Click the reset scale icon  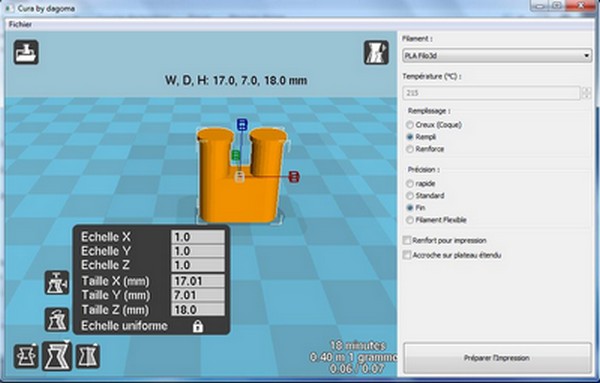pos(57,319)
